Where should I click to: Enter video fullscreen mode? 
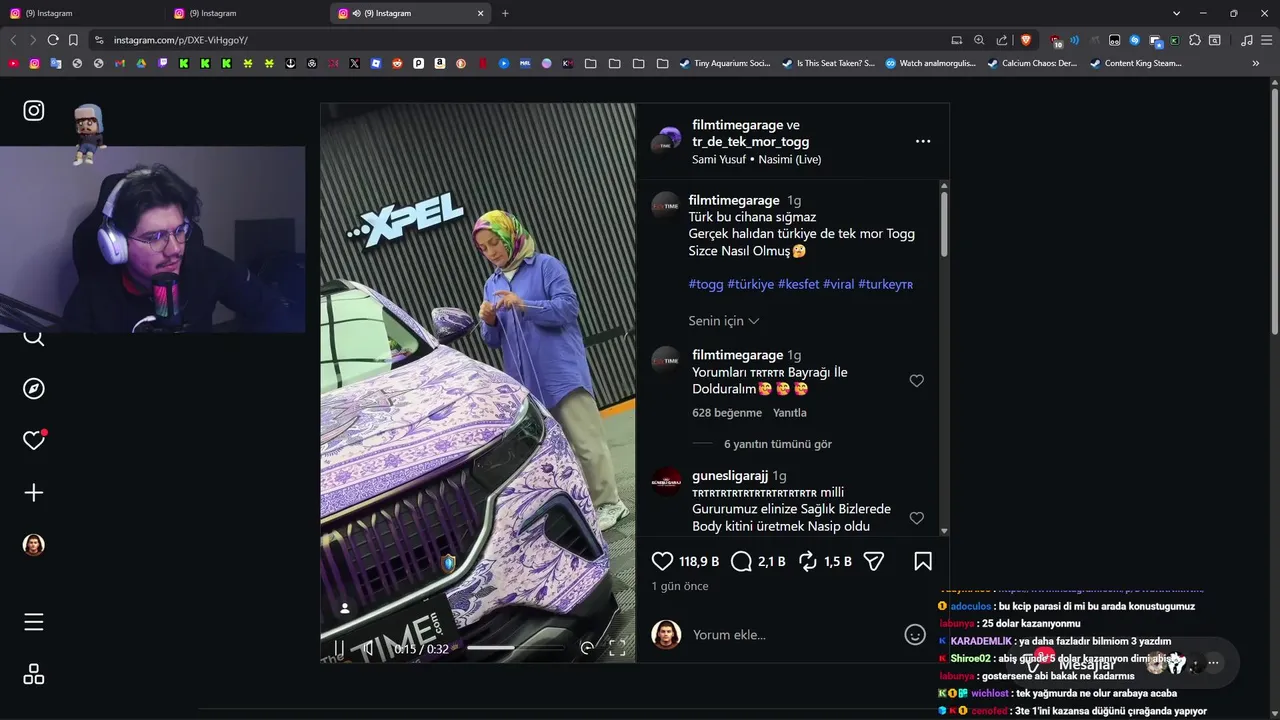tap(617, 648)
